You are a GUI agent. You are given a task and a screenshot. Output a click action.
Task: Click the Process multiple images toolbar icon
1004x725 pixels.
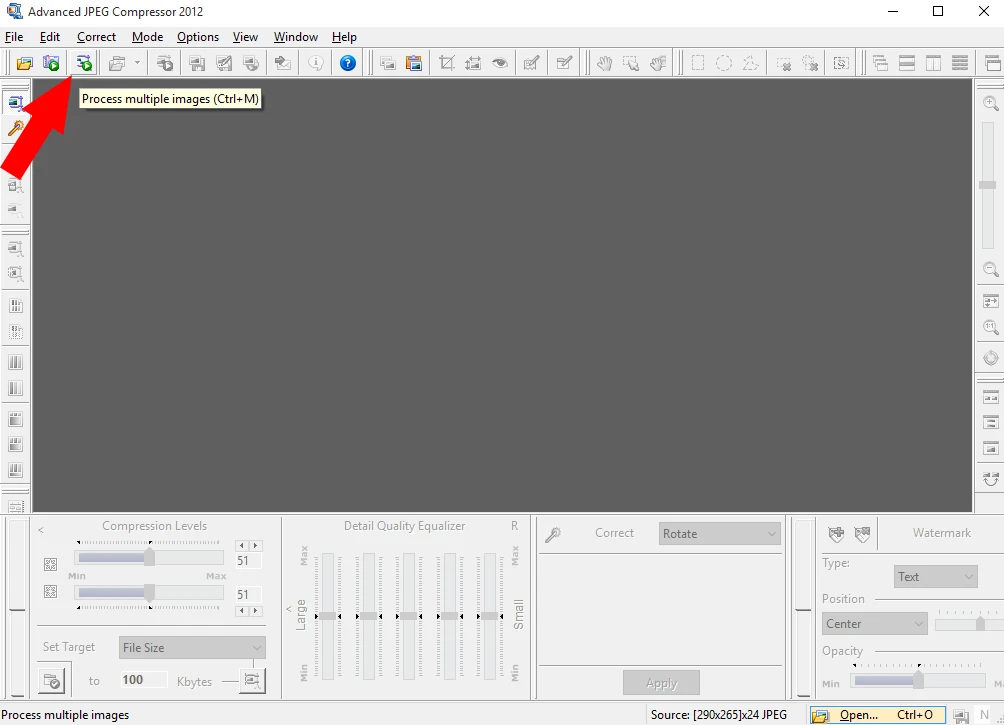coord(84,63)
